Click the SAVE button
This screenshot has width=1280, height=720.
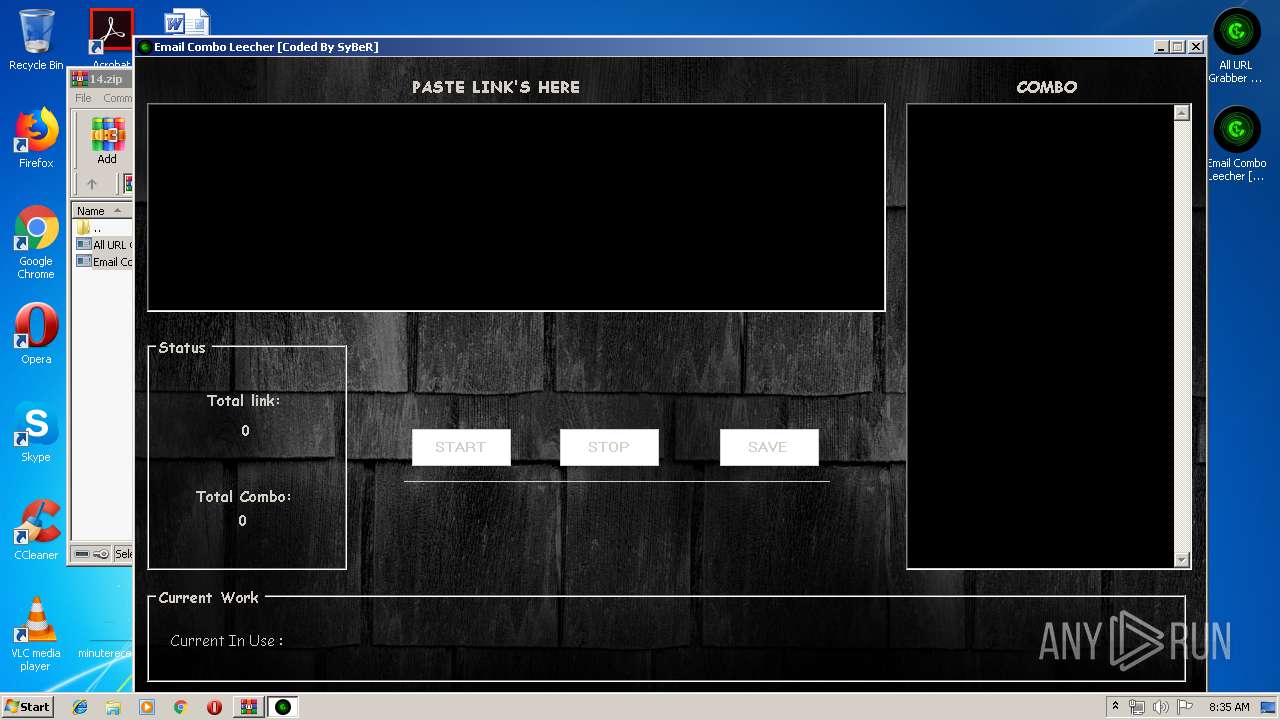(769, 447)
